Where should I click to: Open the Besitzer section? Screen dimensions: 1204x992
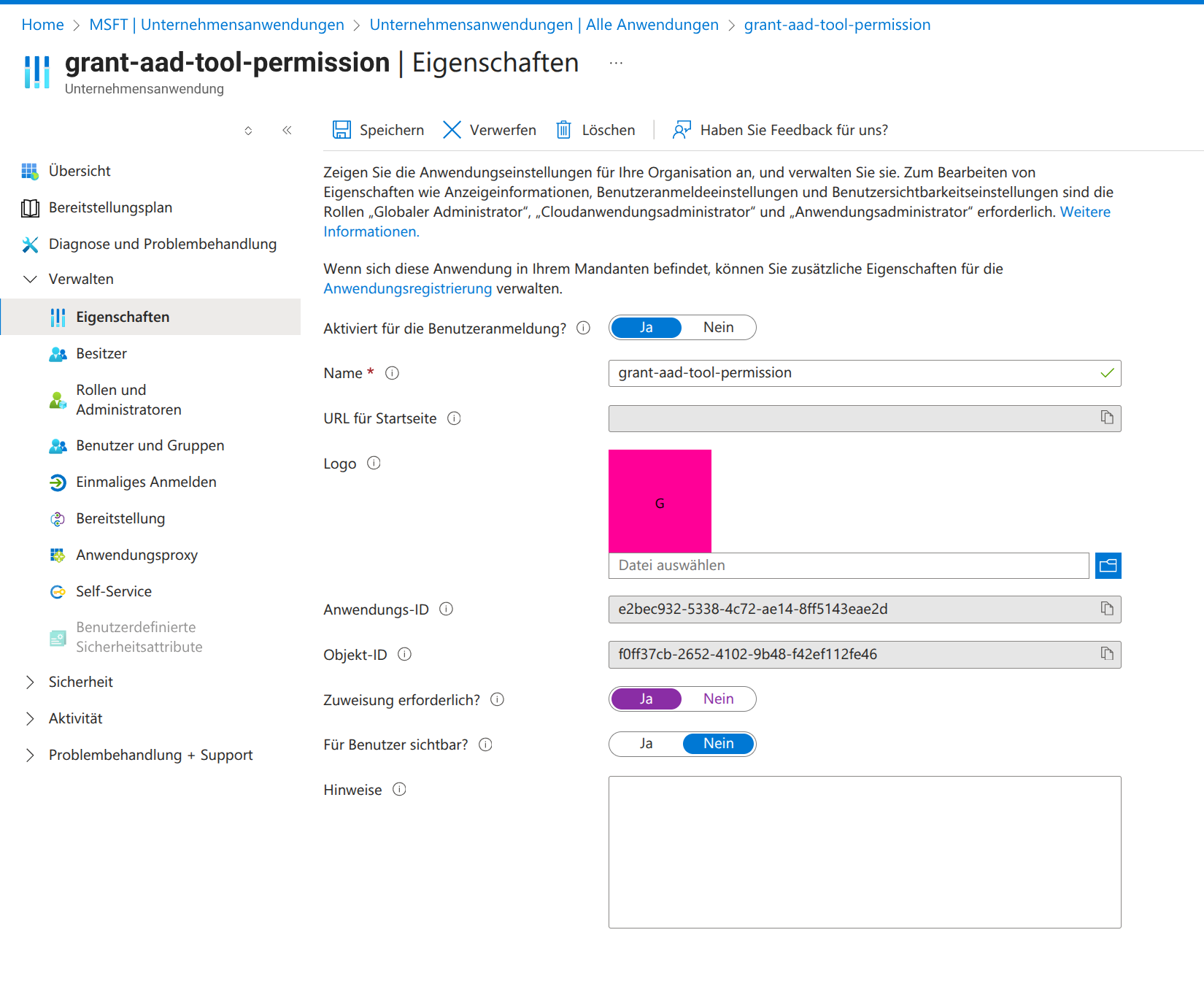coord(101,353)
